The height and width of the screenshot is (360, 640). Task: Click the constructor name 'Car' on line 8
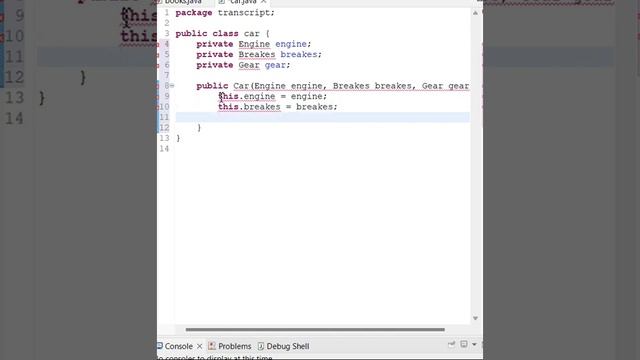point(241,86)
